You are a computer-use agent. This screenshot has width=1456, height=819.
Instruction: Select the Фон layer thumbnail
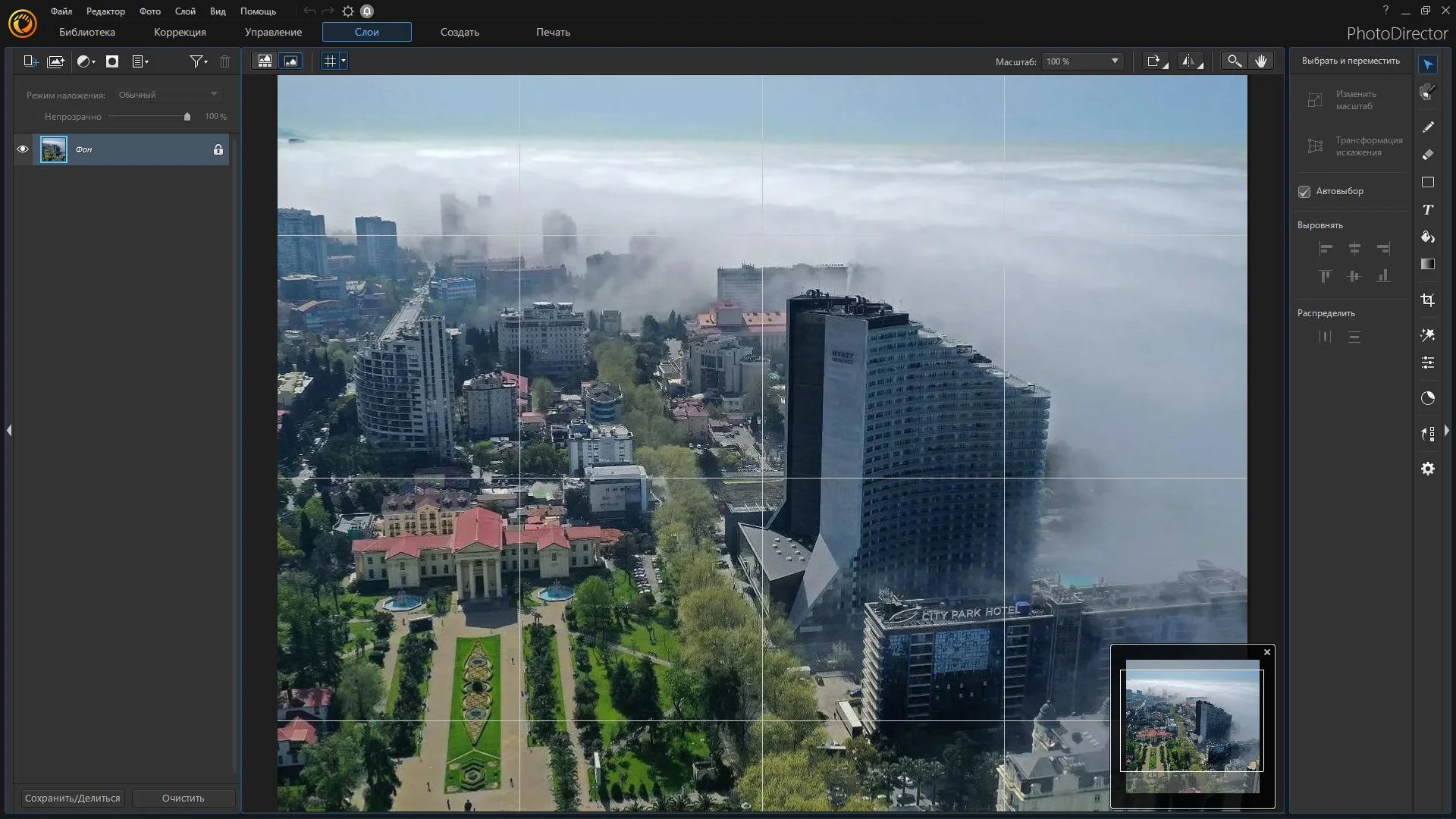click(54, 149)
